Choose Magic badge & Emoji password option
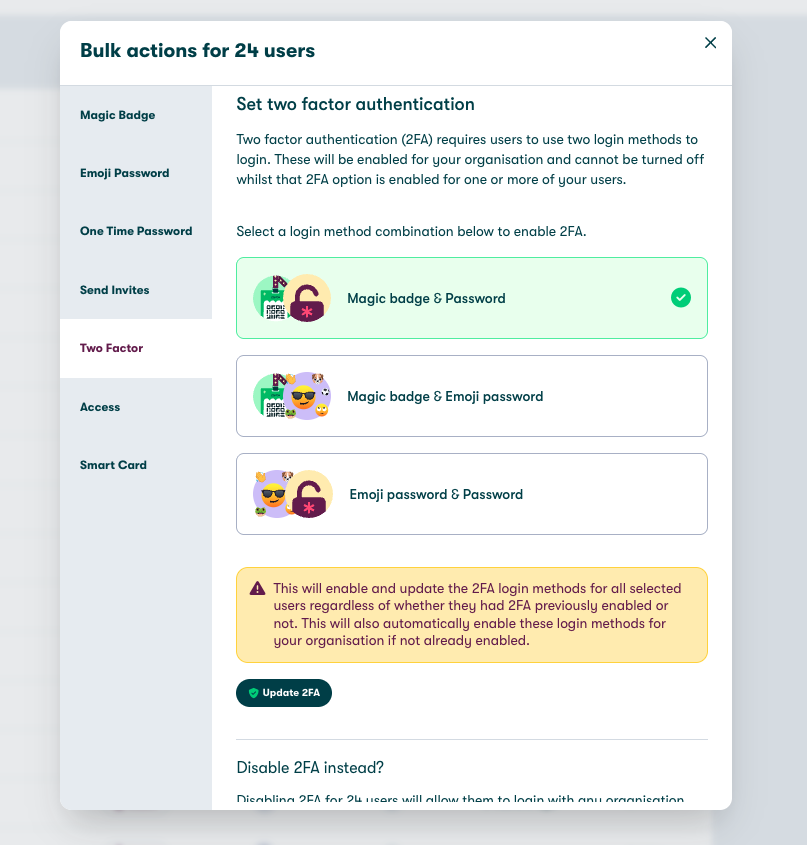The height and width of the screenshot is (845, 807). [472, 396]
